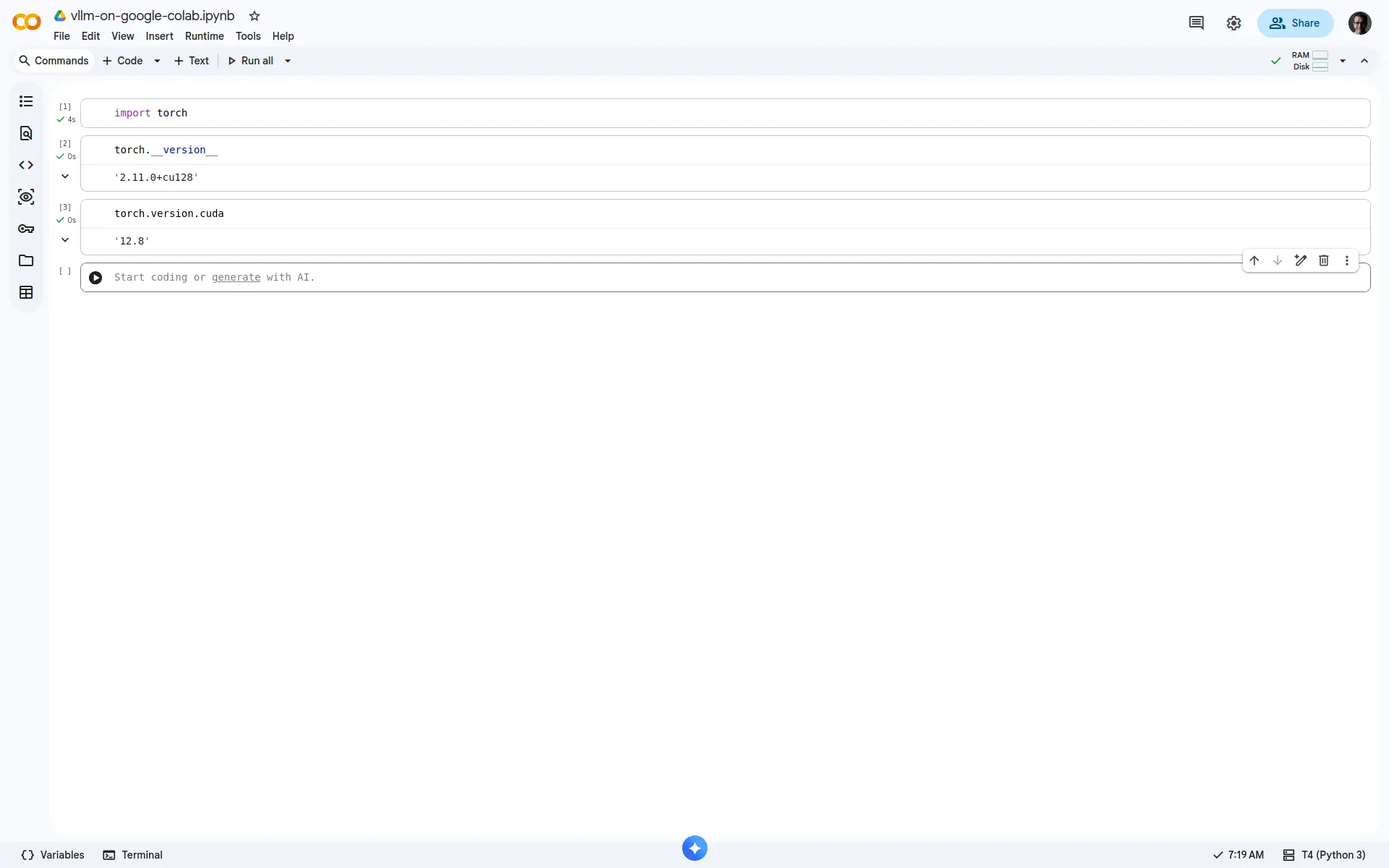
Task: Open the Insert menu
Action: 159,36
